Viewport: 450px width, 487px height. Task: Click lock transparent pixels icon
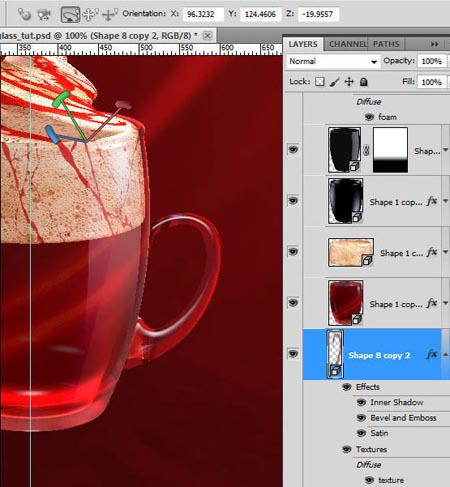(x=320, y=82)
